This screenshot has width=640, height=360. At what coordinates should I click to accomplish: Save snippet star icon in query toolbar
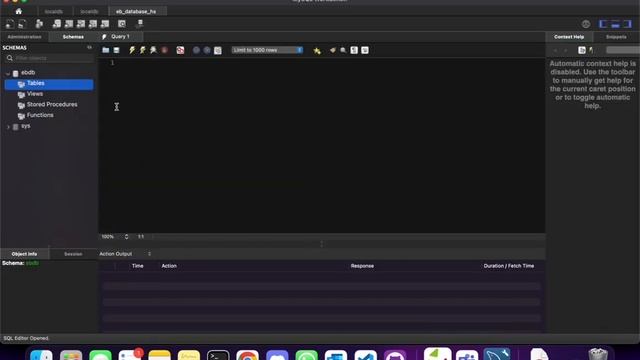[x=317, y=51]
